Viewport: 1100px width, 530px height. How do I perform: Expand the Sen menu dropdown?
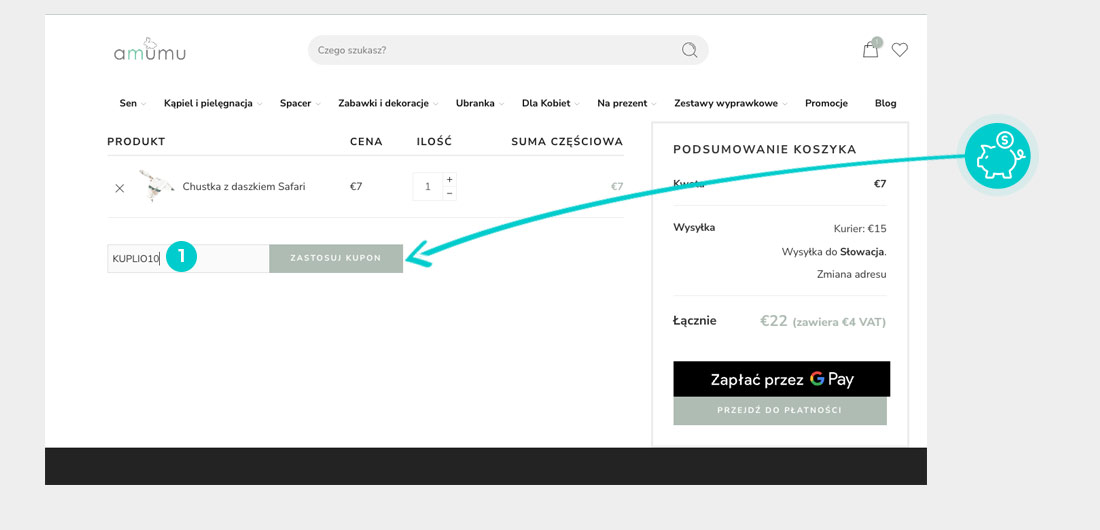pyautogui.click(x=132, y=103)
